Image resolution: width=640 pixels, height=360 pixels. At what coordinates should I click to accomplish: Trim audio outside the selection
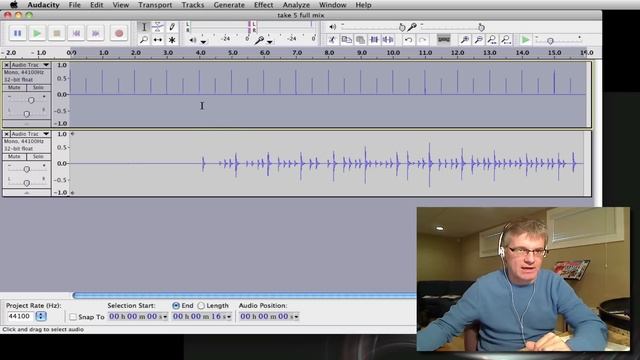[374, 40]
